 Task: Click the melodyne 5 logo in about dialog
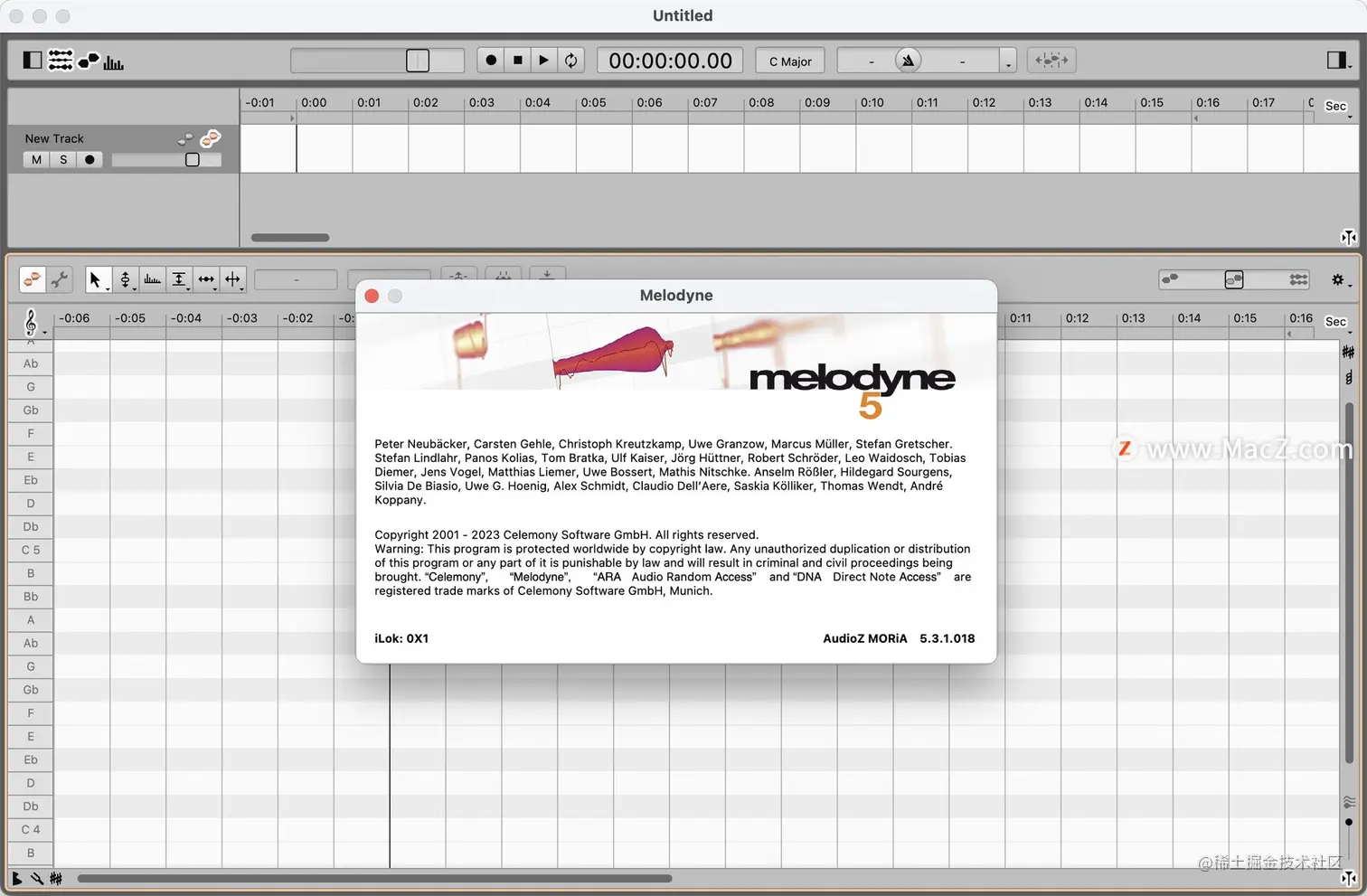(852, 390)
